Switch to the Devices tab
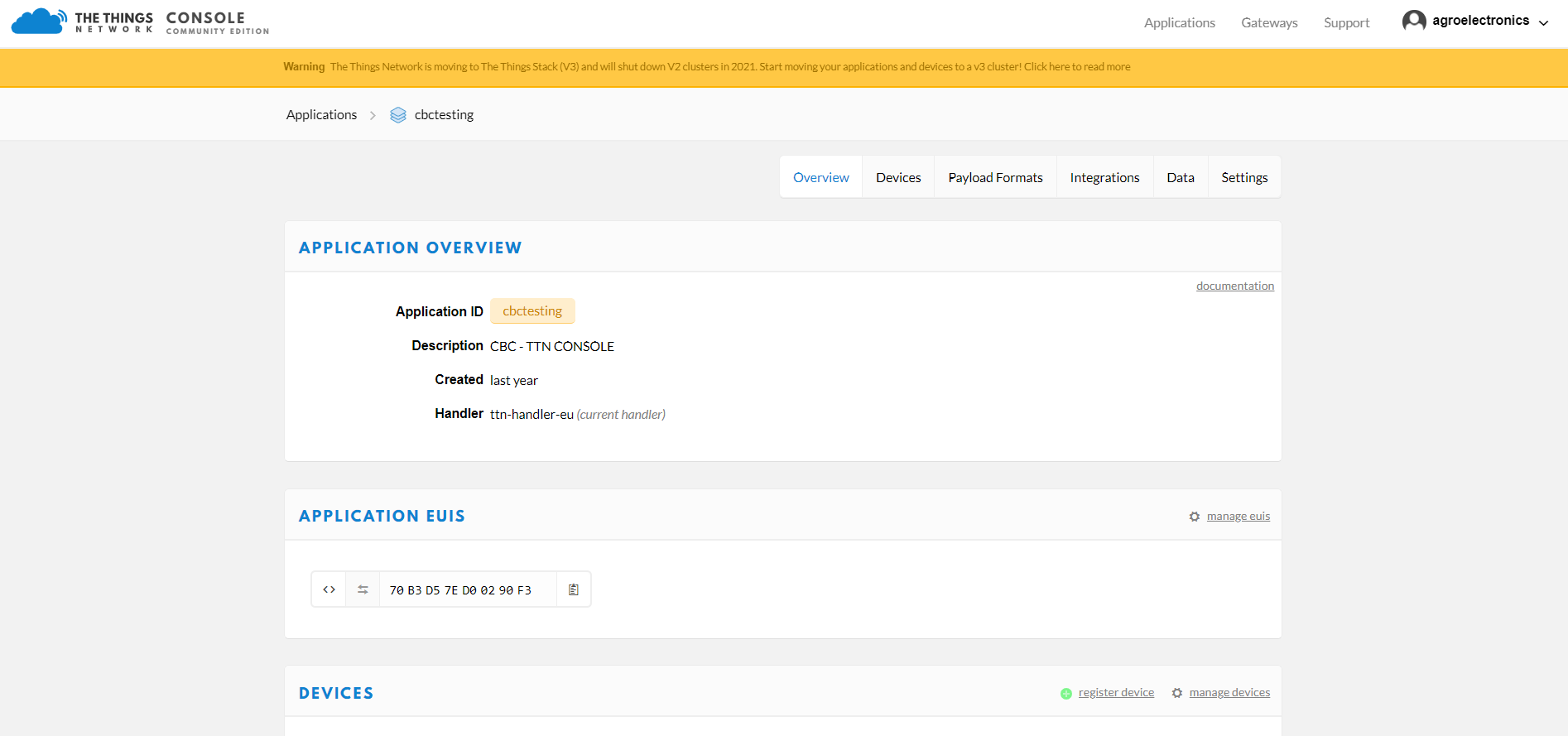 pos(898,177)
